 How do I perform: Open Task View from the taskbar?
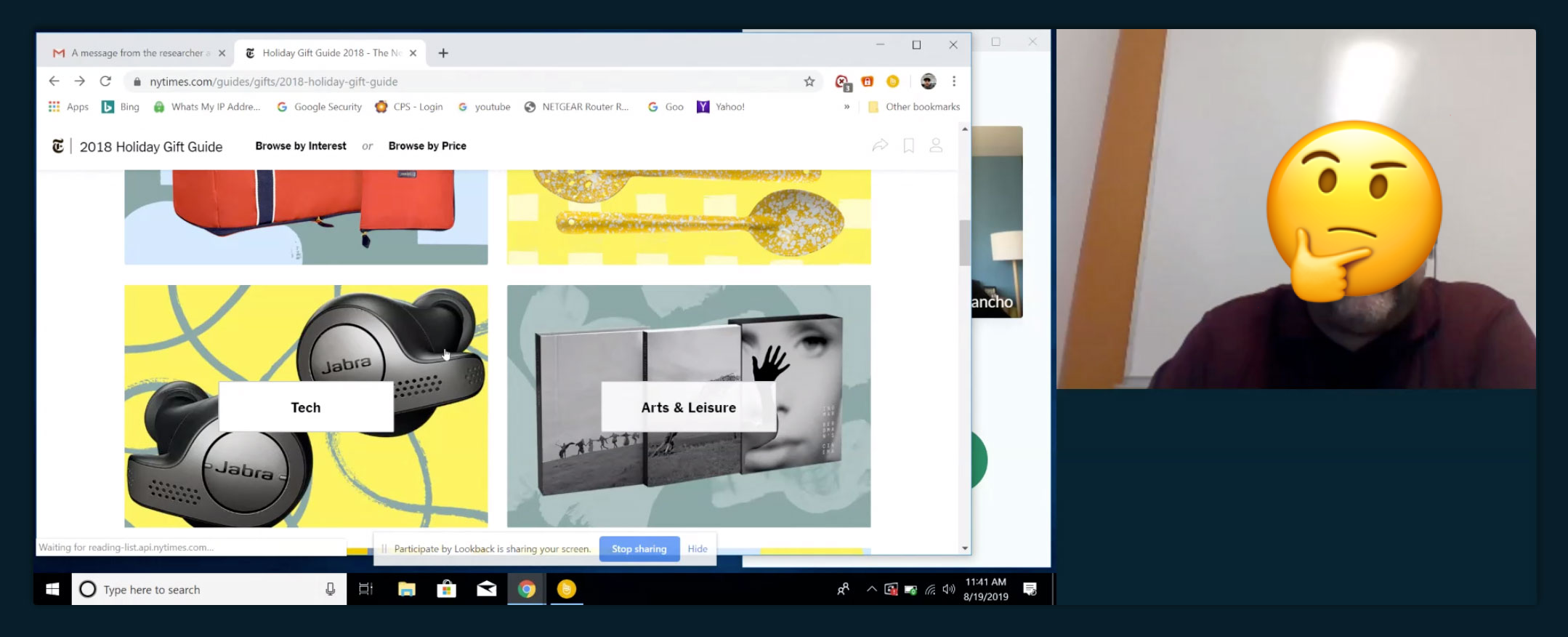point(366,589)
